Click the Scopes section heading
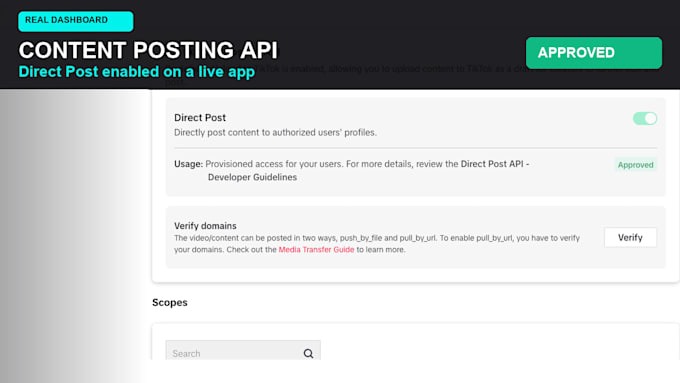680x383 pixels. pos(170,302)
